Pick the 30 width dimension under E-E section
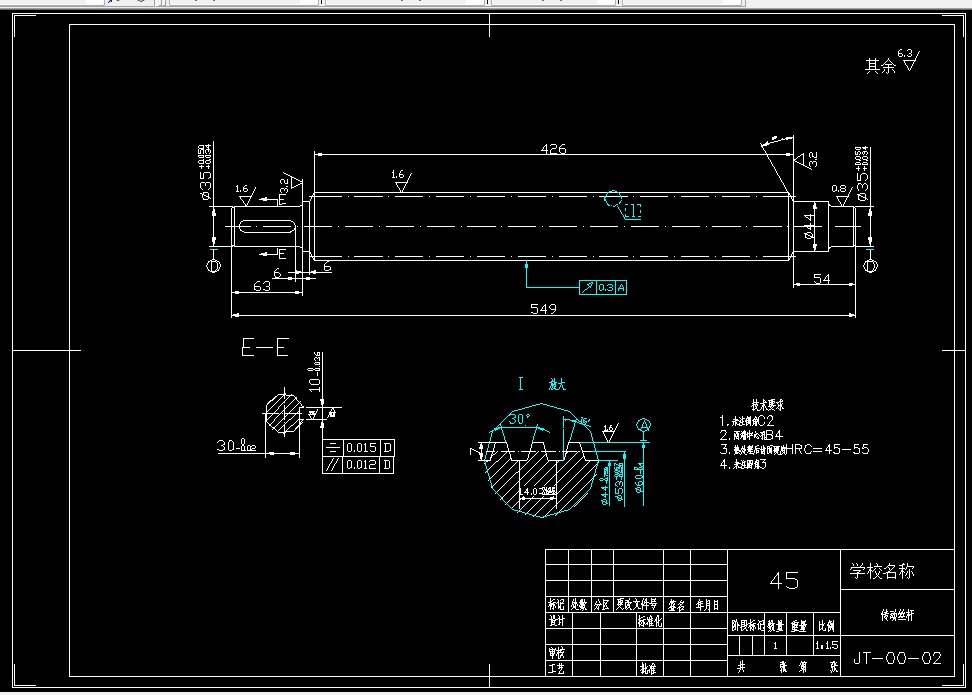This screenshot has height=695, width=972. click(x=236, y=446)
